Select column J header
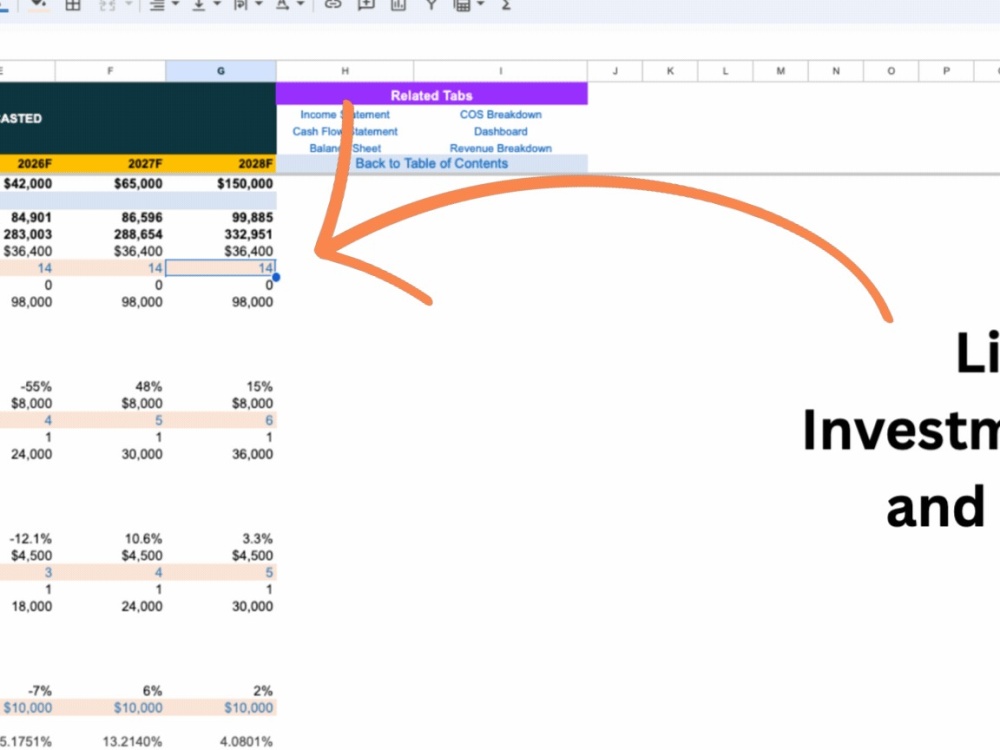This screenshot has width=1000, height=750. pos(615,71)
